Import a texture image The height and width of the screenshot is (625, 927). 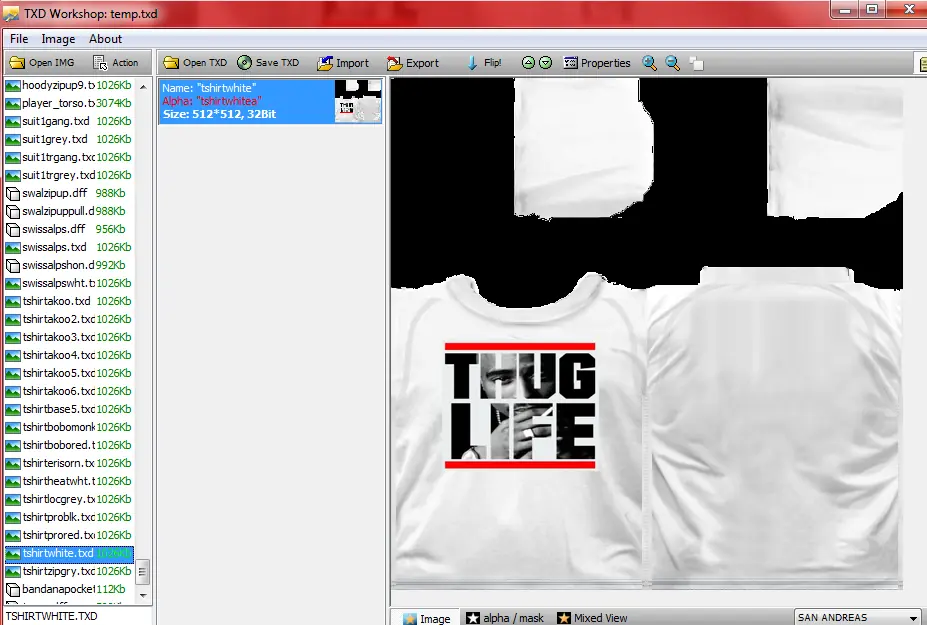point(343,63)
